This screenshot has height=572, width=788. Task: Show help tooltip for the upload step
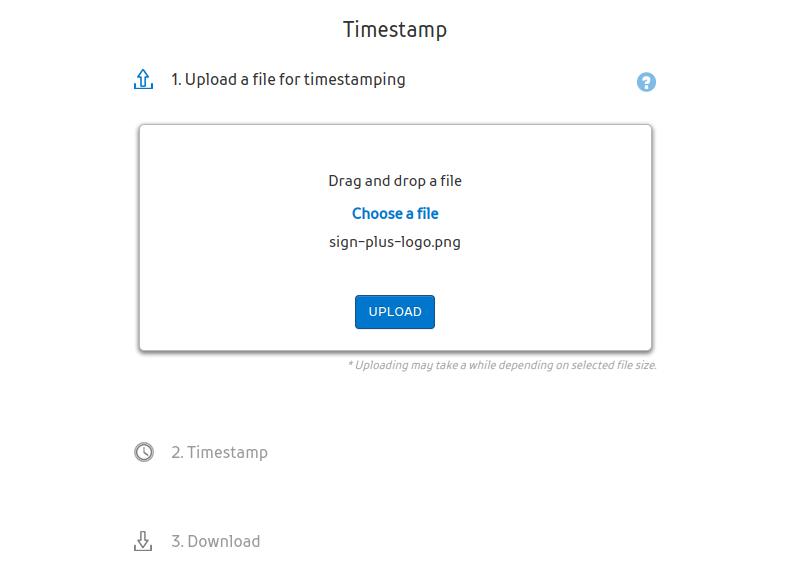pos(646,82)
